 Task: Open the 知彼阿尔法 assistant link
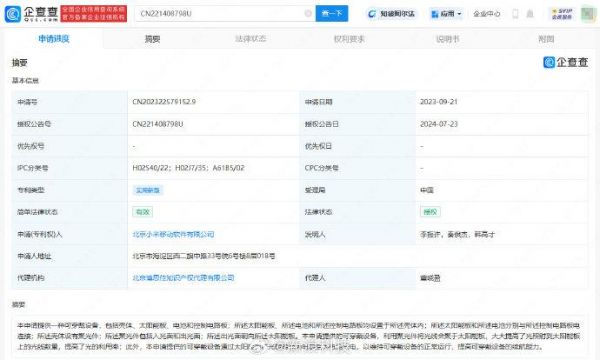pos(391,14)
